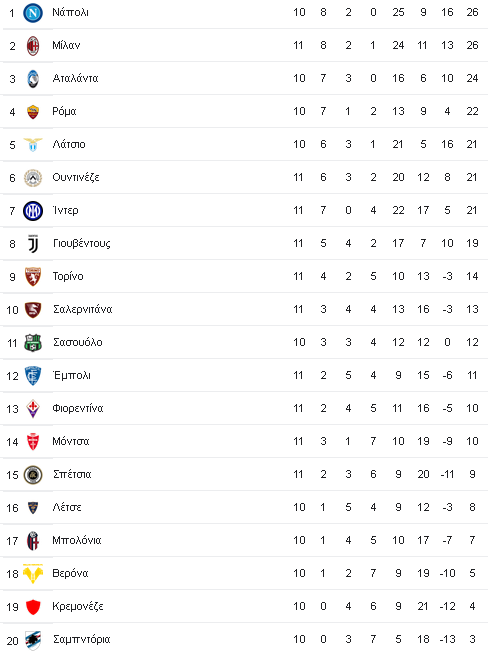Click the Έμπολι row points value 11
The image size is (488, 654).
[x=472, y=375]
